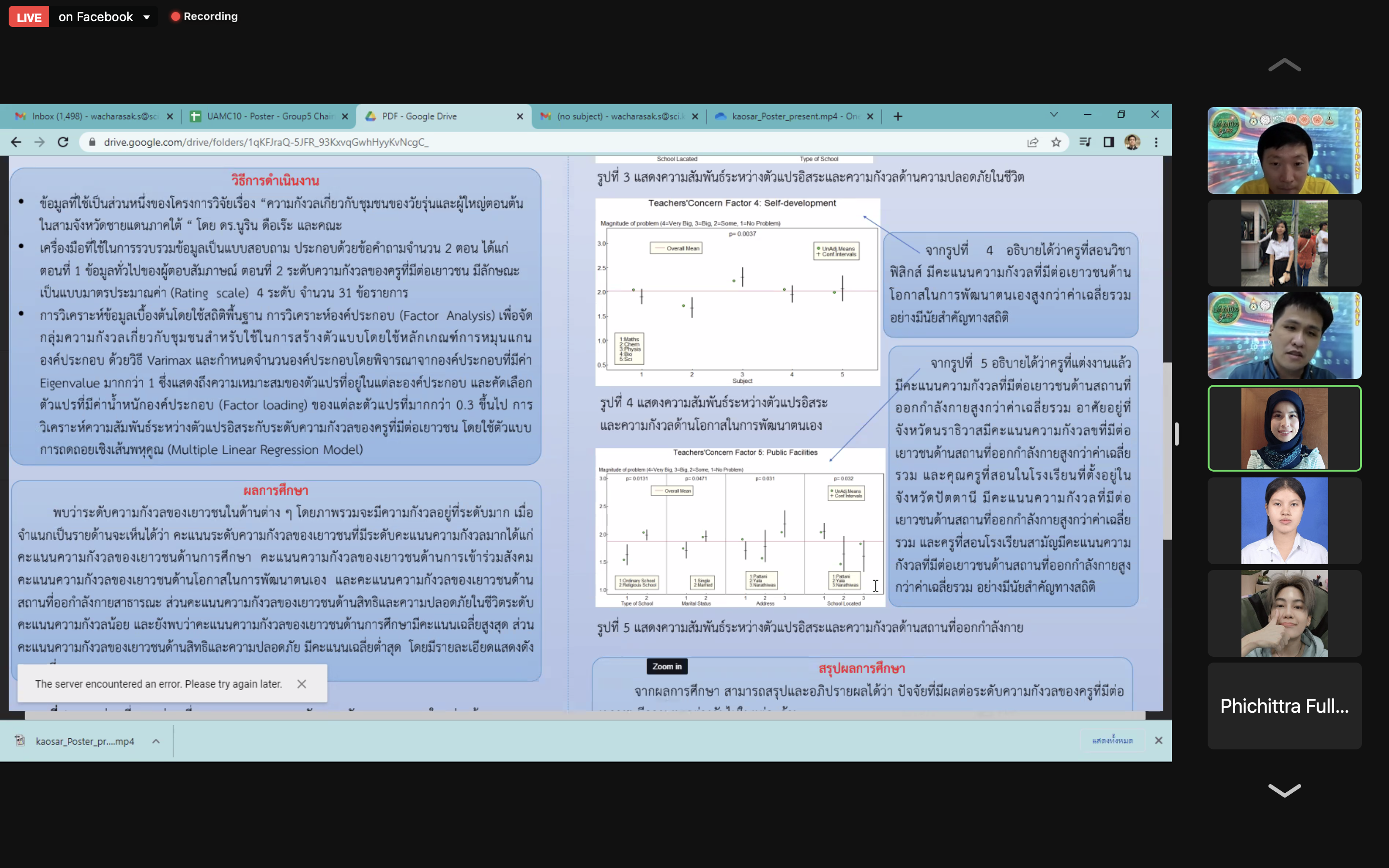Click the LIVE indicator badge

click(29, 17)
